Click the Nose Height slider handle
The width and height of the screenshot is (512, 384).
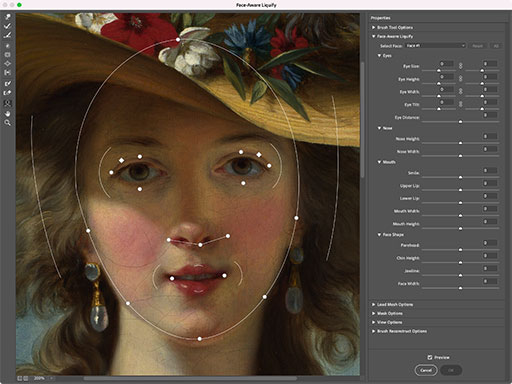coord(460,143)
